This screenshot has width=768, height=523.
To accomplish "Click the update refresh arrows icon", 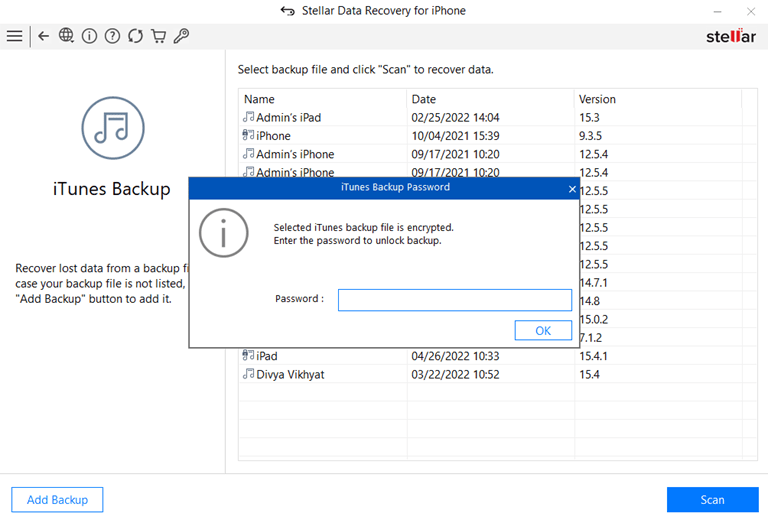I will coord(135,36).
